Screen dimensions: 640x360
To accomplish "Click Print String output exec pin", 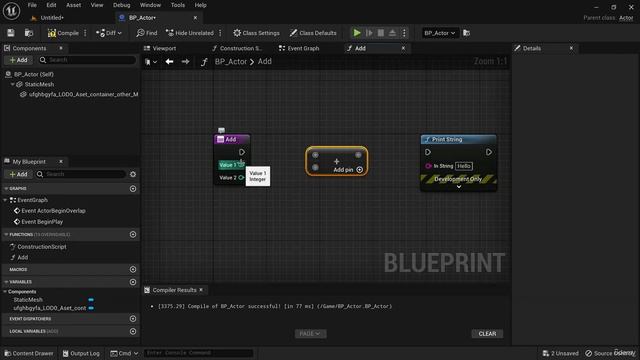I will coord(489,152).
